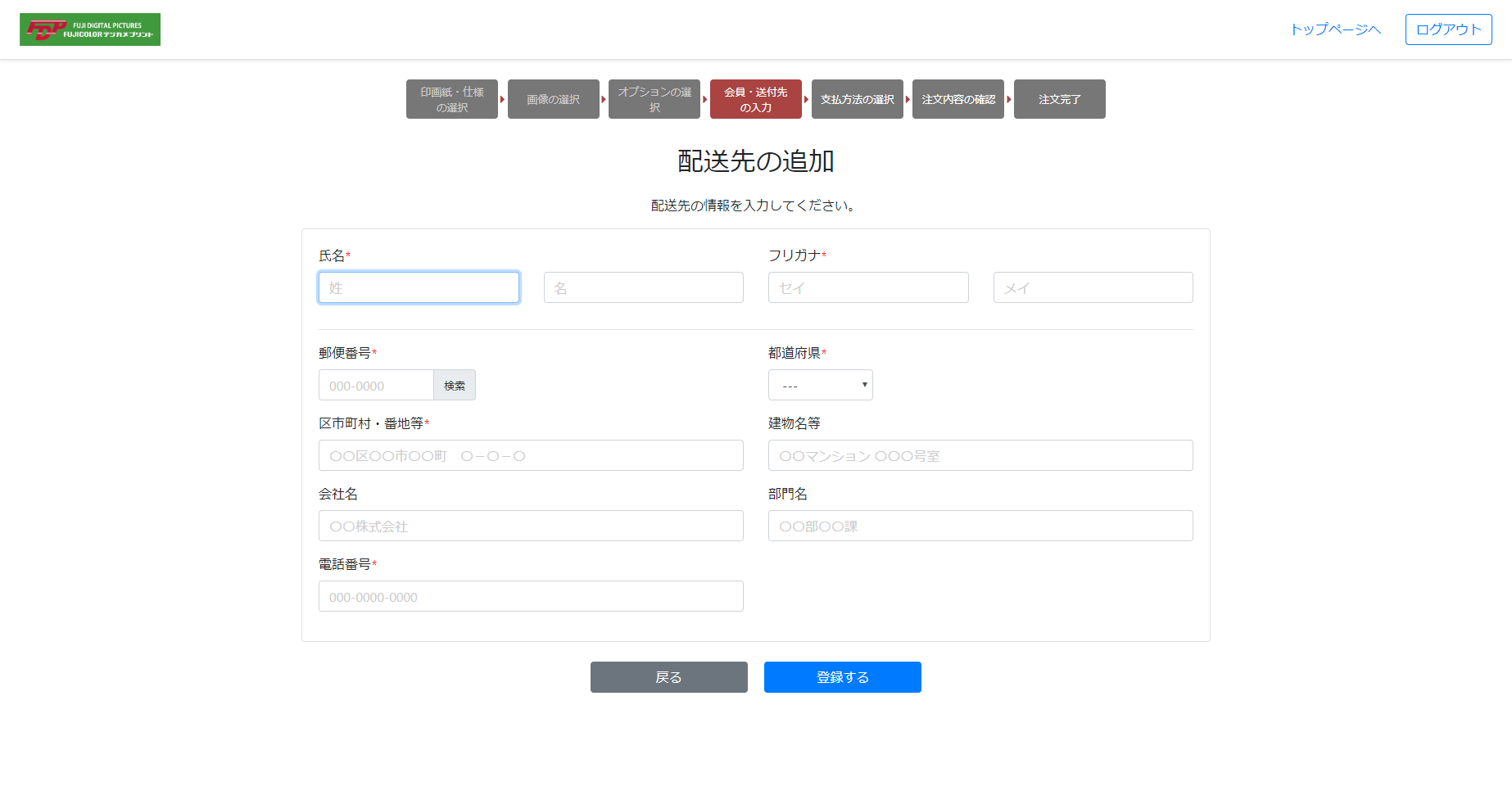1512x800 pixels.
Task: Open the 都道府県 prefecture dropdown
Action: click(x=821, y=385)
